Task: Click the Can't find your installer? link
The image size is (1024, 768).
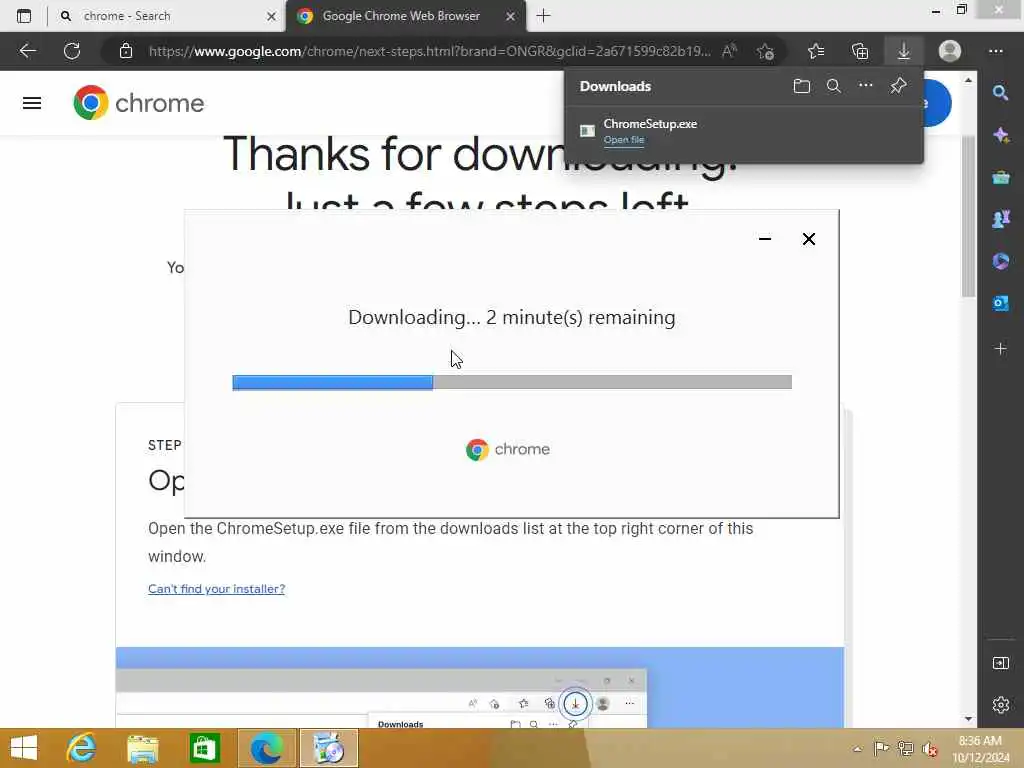Action: tap(216, 588)
